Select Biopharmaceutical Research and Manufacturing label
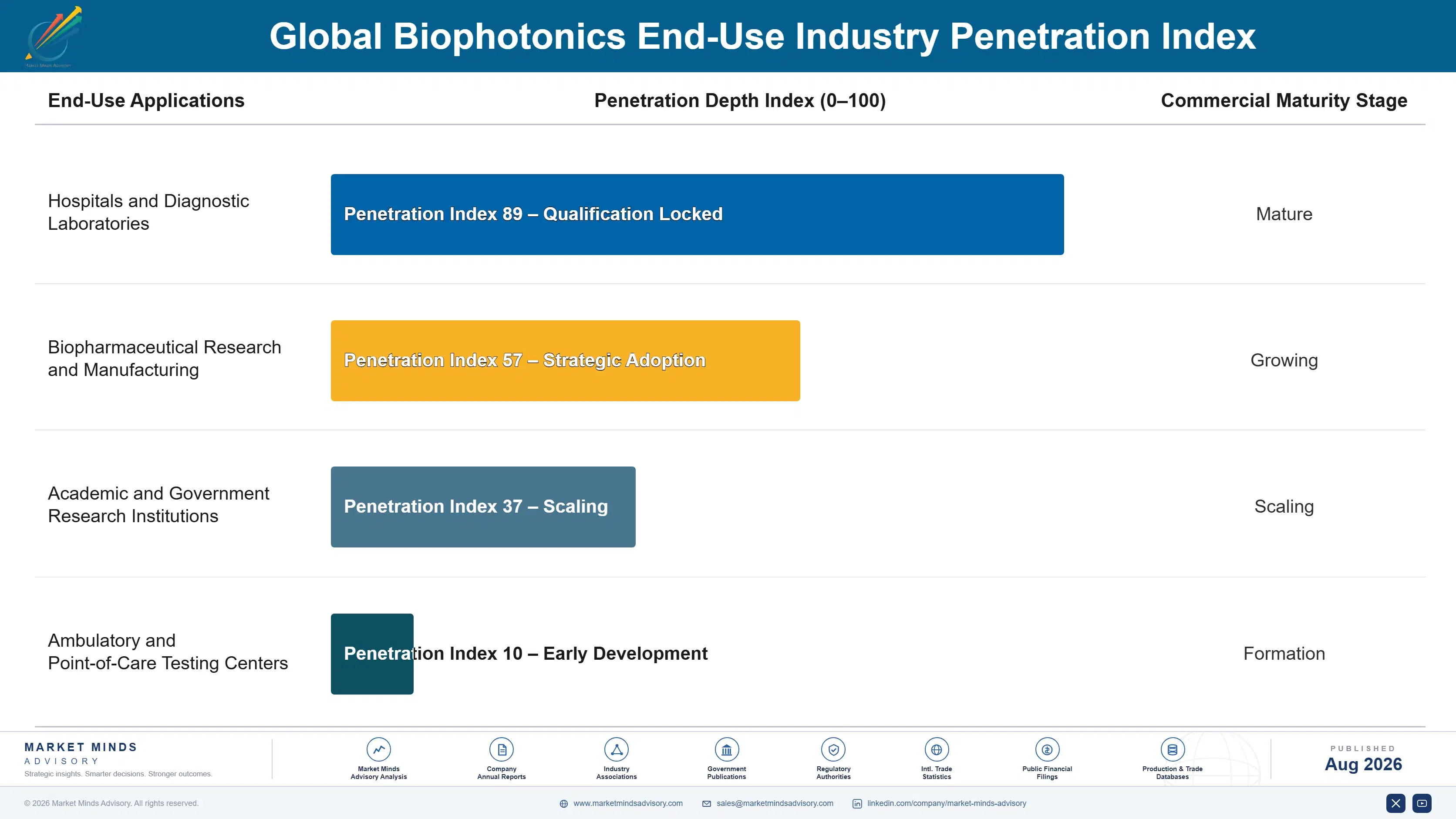 165,359
